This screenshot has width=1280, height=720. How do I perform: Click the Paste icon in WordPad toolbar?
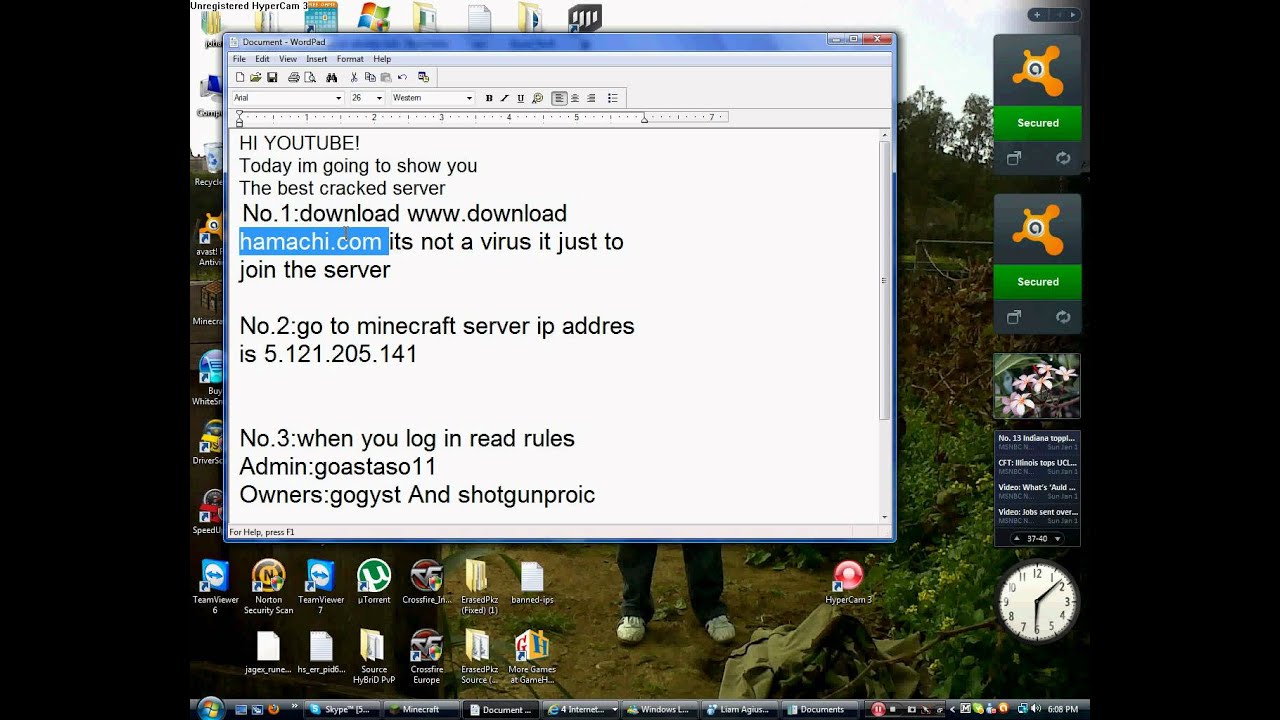(386, 77)
